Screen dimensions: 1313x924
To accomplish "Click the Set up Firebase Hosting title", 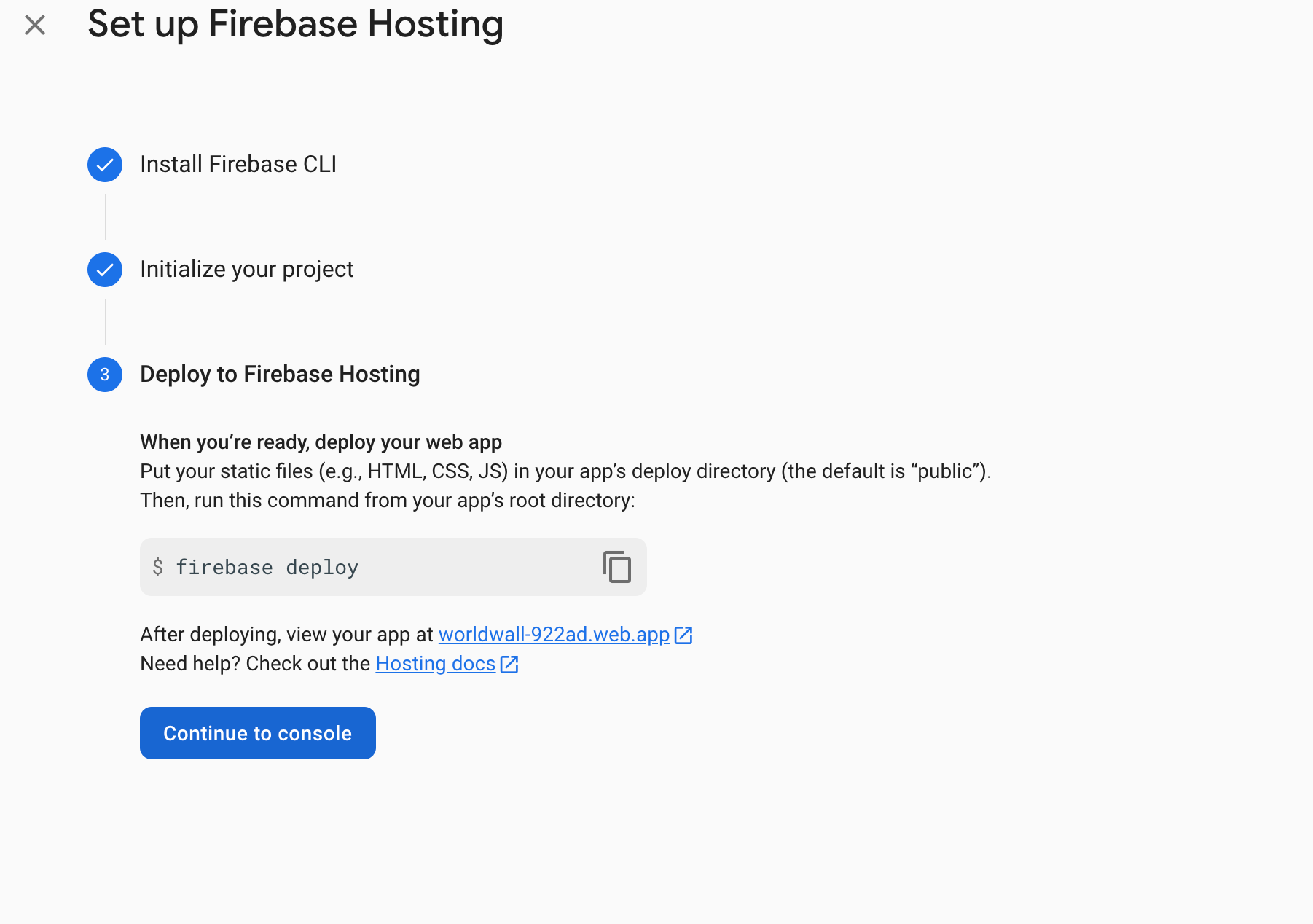I will tap(295, 24).
